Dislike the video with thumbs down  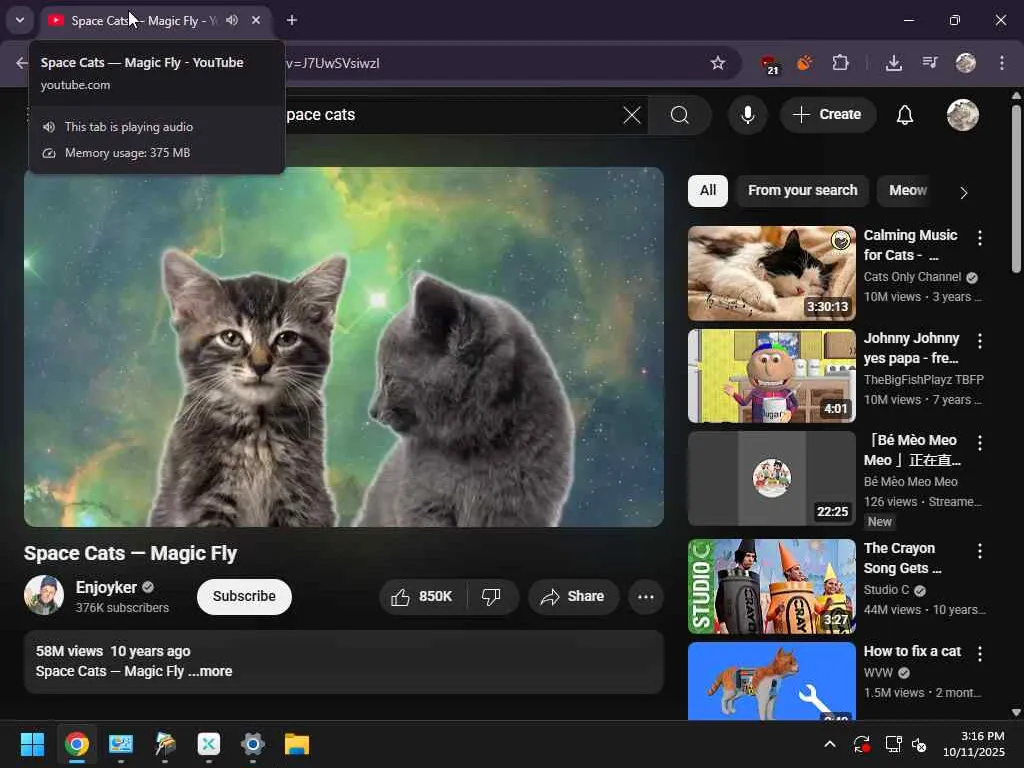(x=491, y=596)
